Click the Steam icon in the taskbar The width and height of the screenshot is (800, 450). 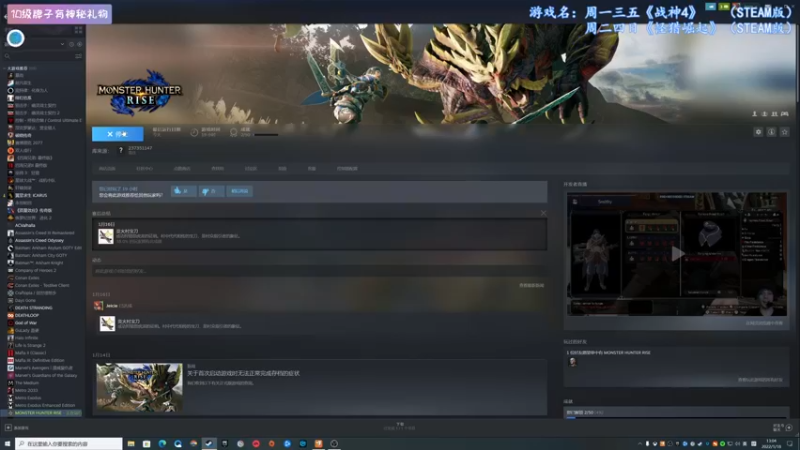coord(209,444)
